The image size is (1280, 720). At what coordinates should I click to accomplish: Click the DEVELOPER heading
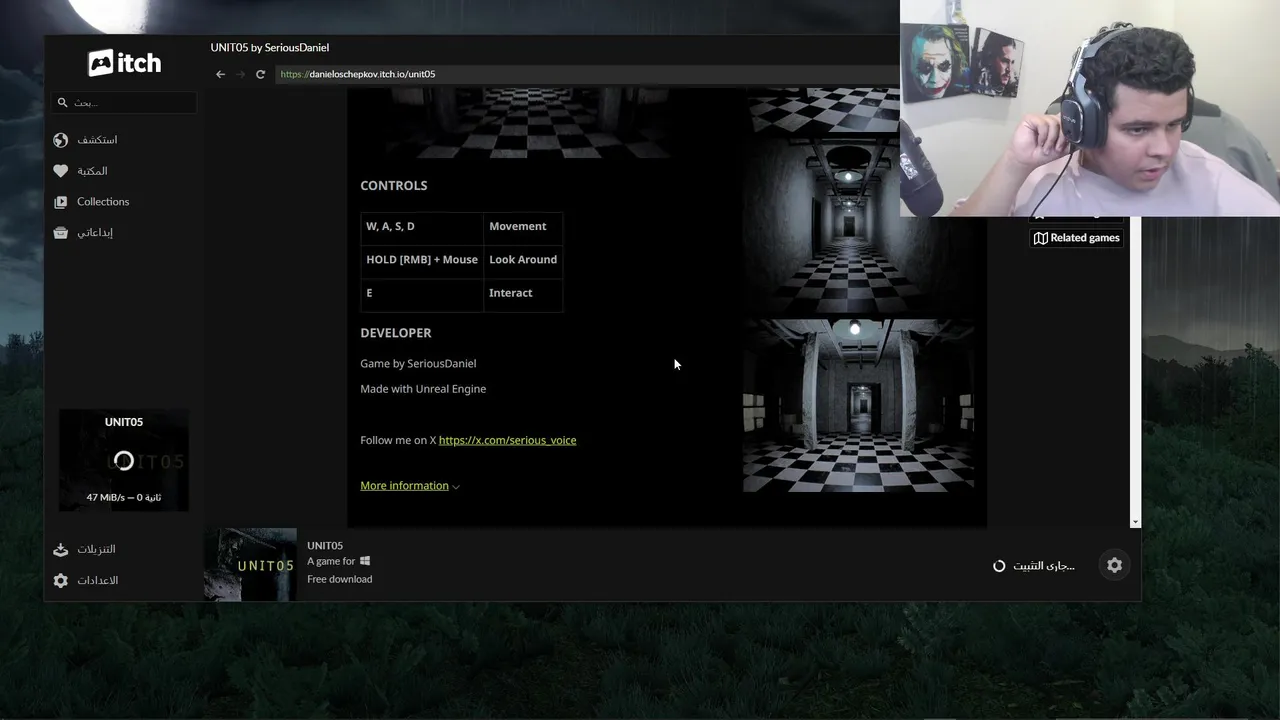point(396,333)
